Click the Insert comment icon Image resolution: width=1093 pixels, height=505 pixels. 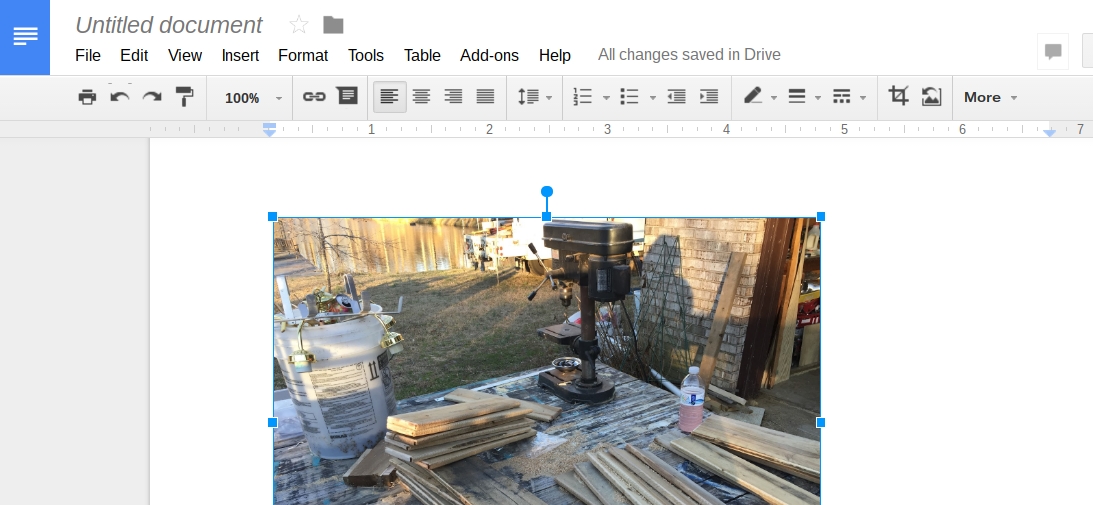click(x=347, y=96)
